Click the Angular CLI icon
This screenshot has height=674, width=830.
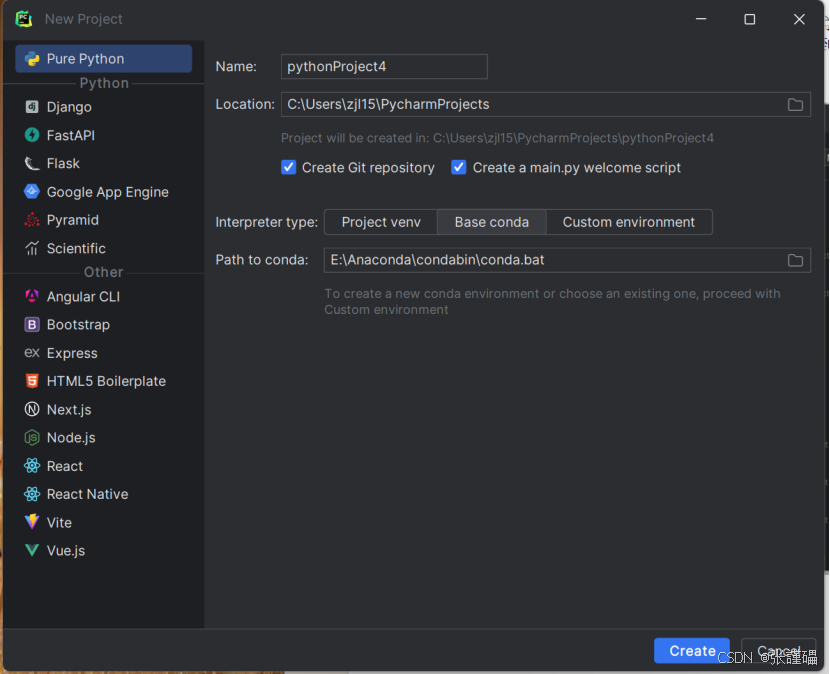pyautogui.click(x=32, y=296)
